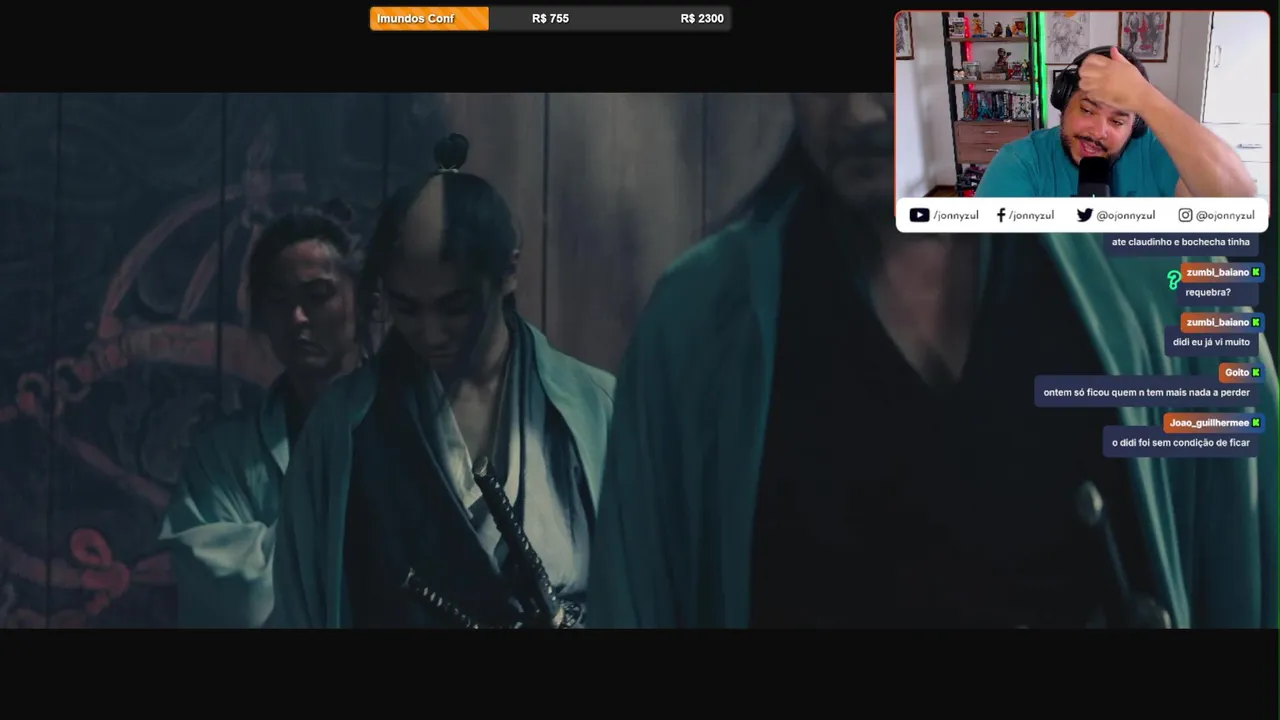Click the Facebook logo icon

tap(1001, 215)
